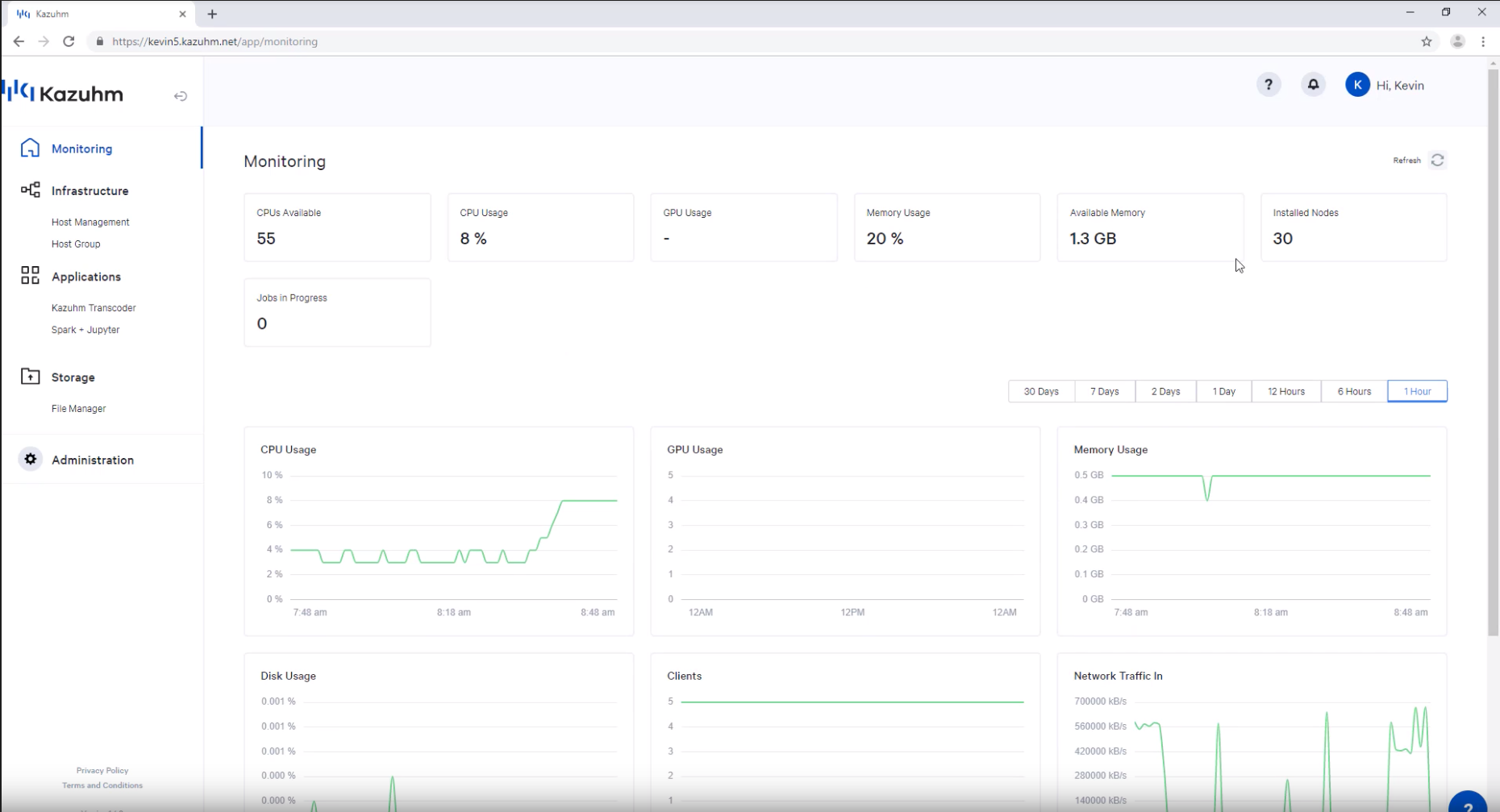Click the Applications grid icon
This screenshot has width=1500, height=812.
coord(30,276)
